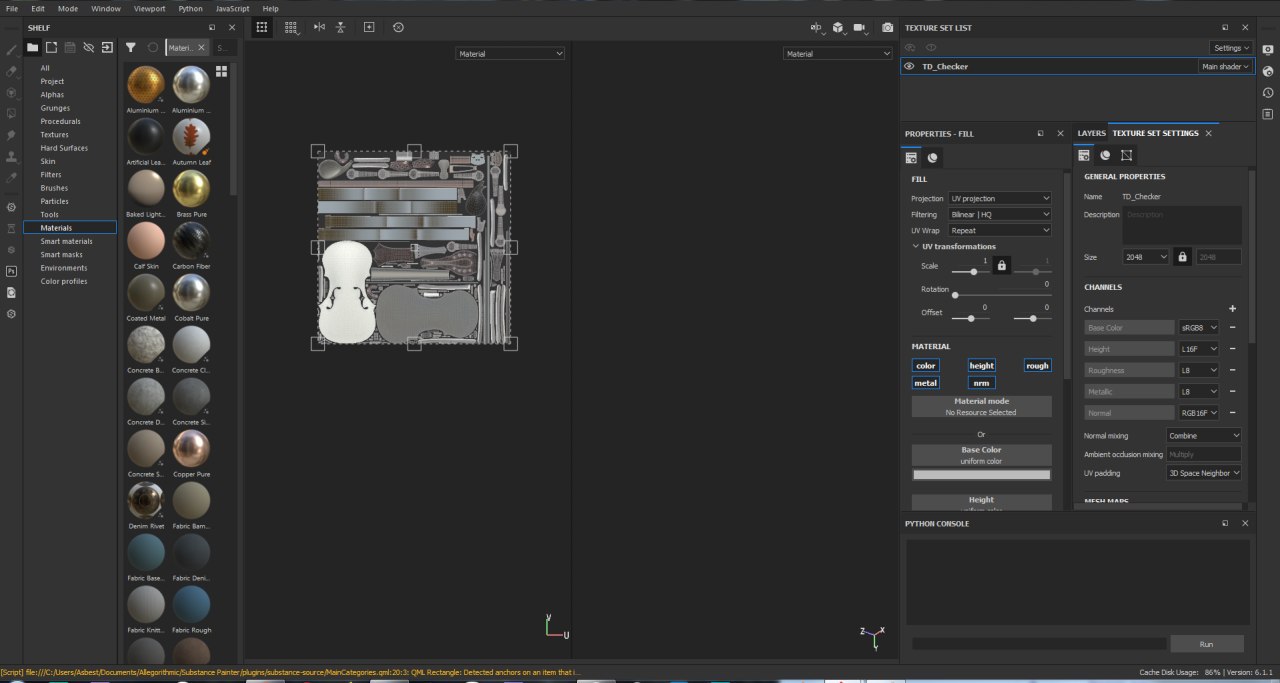Open UV tiles settings icon tab
Screen dimensions: 1280x683
point(1127,155)
